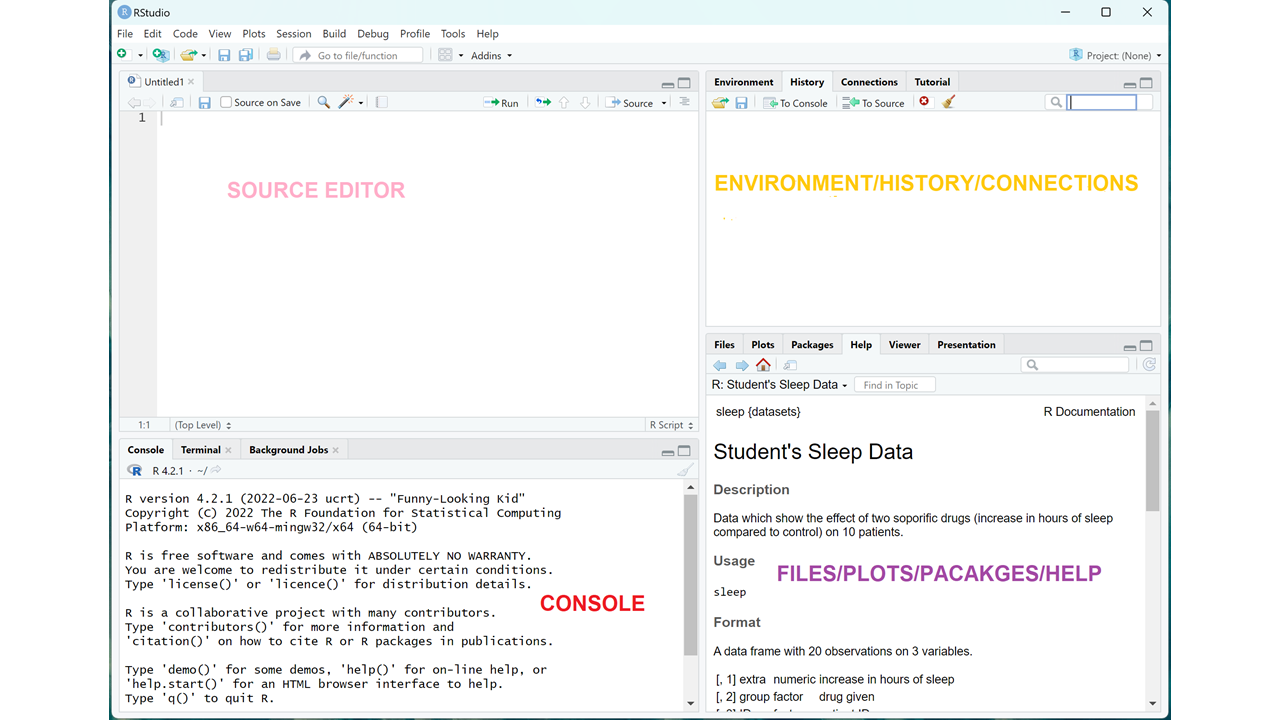Create a new file with the green plus icon
The height and width of the screenshot is (720, 1280).
click(x=122, y=55)
